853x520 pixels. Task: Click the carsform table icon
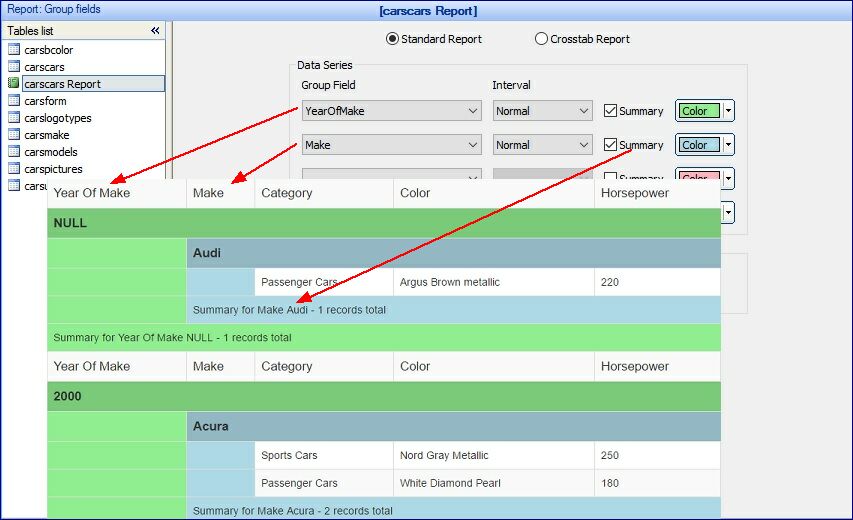tap(14, 101)
